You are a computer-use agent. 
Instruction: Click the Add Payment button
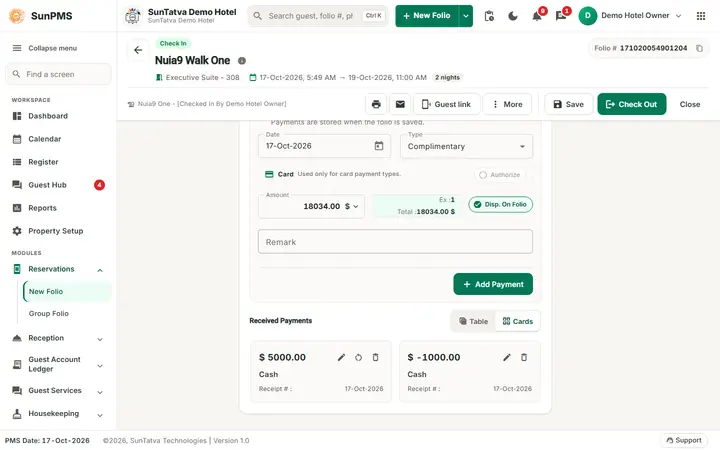pos(493,284)
